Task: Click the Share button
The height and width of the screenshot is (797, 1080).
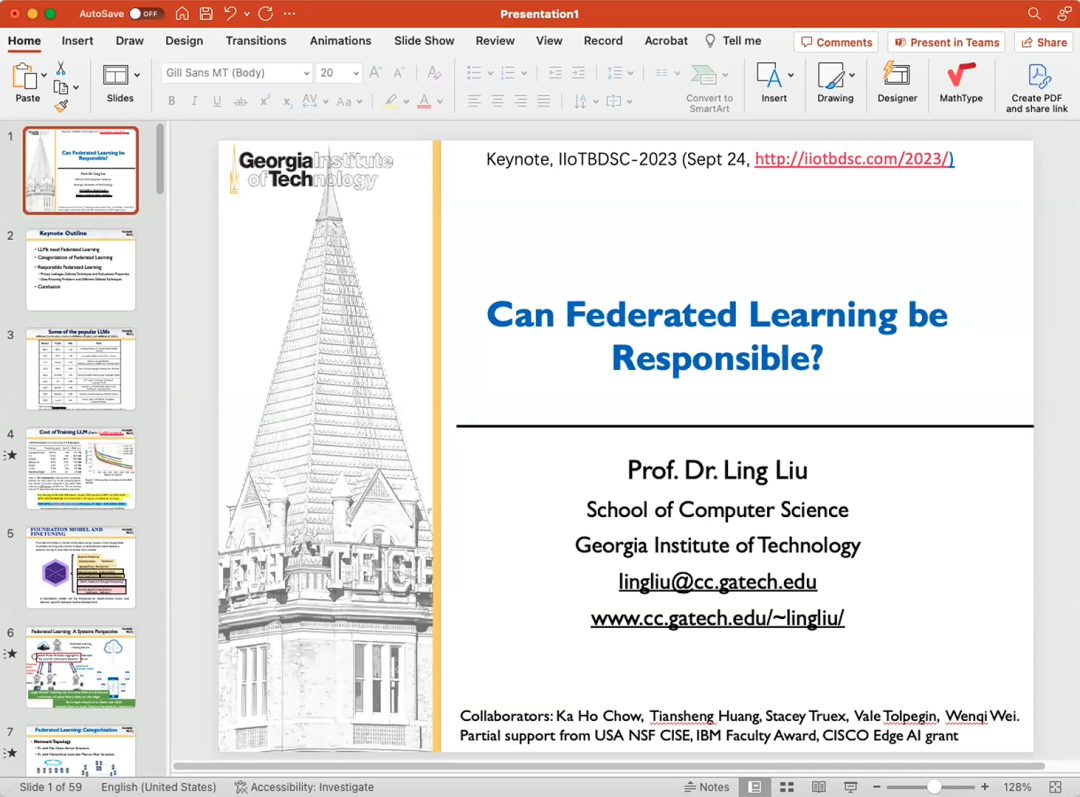Action: pos(1043,42)
